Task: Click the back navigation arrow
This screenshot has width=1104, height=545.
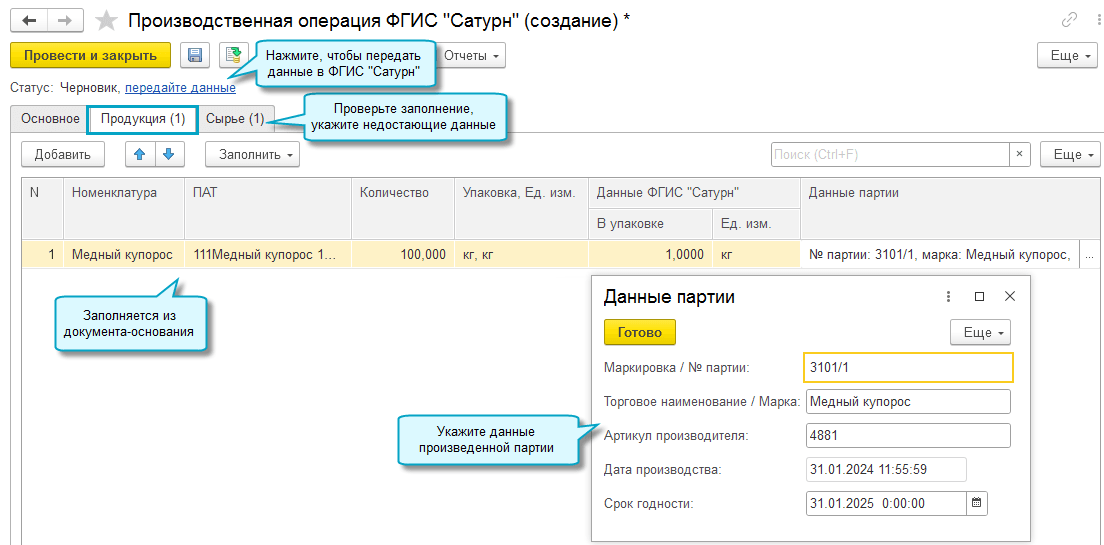Action: (29, 21)
